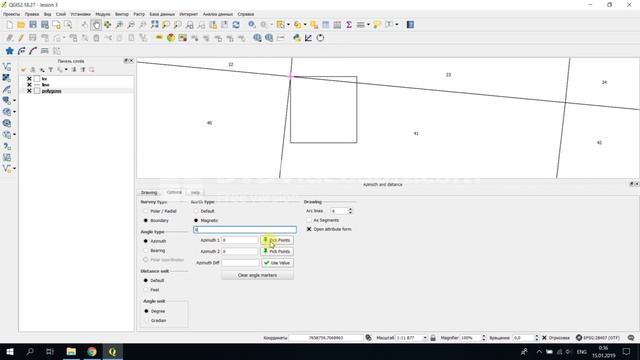
Task: Click the Sigma statistics summary icon
Action: tap(349, 25)
